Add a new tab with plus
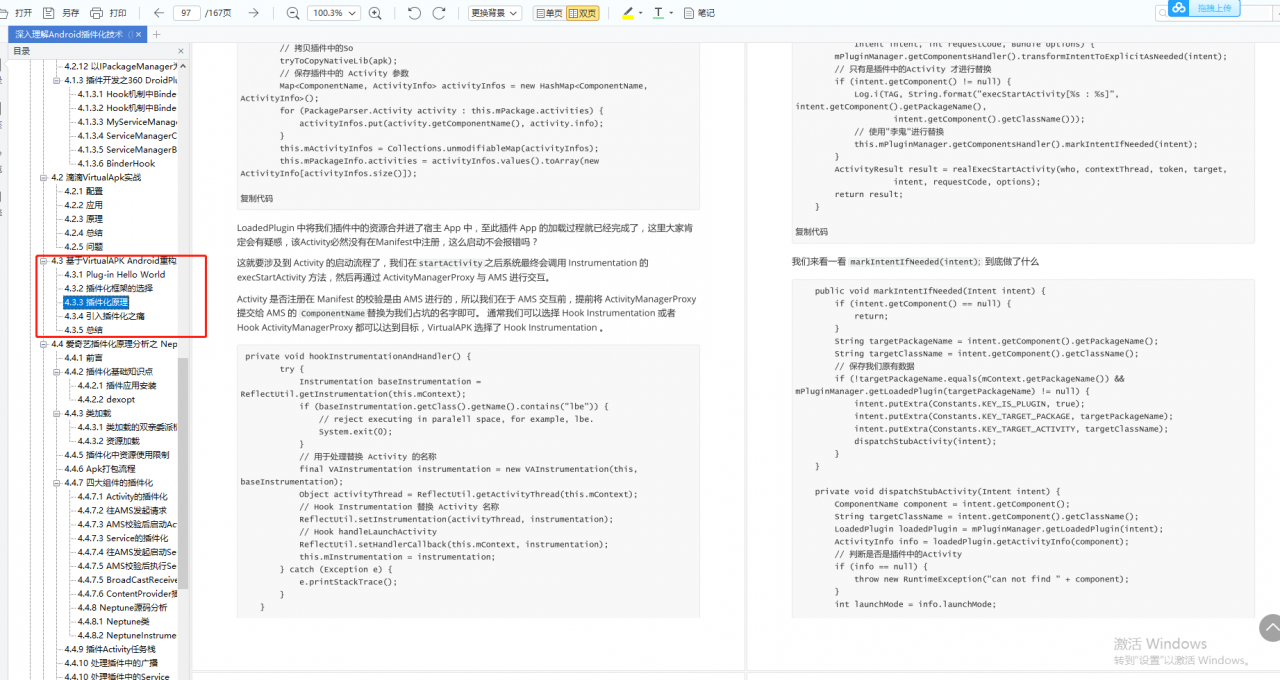1280x680 pixels. pyautogui.click(x=156, y=34)
